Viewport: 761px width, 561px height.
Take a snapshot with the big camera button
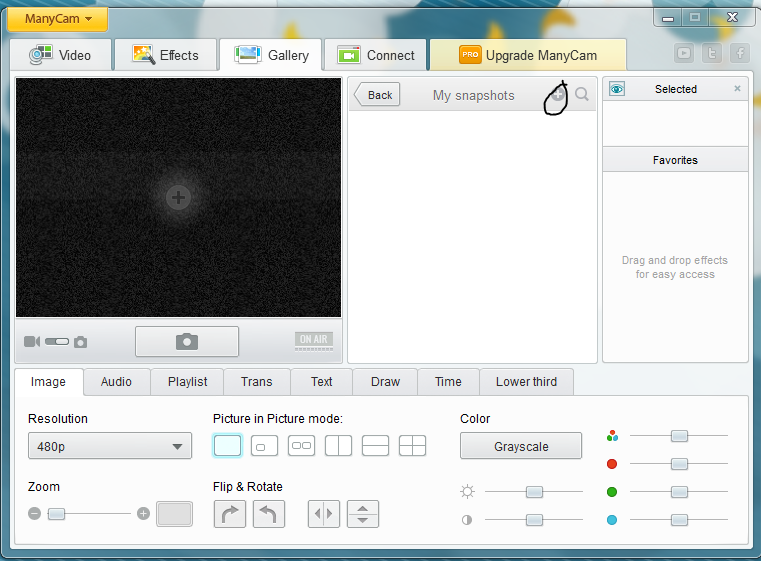tap(187, 342)
